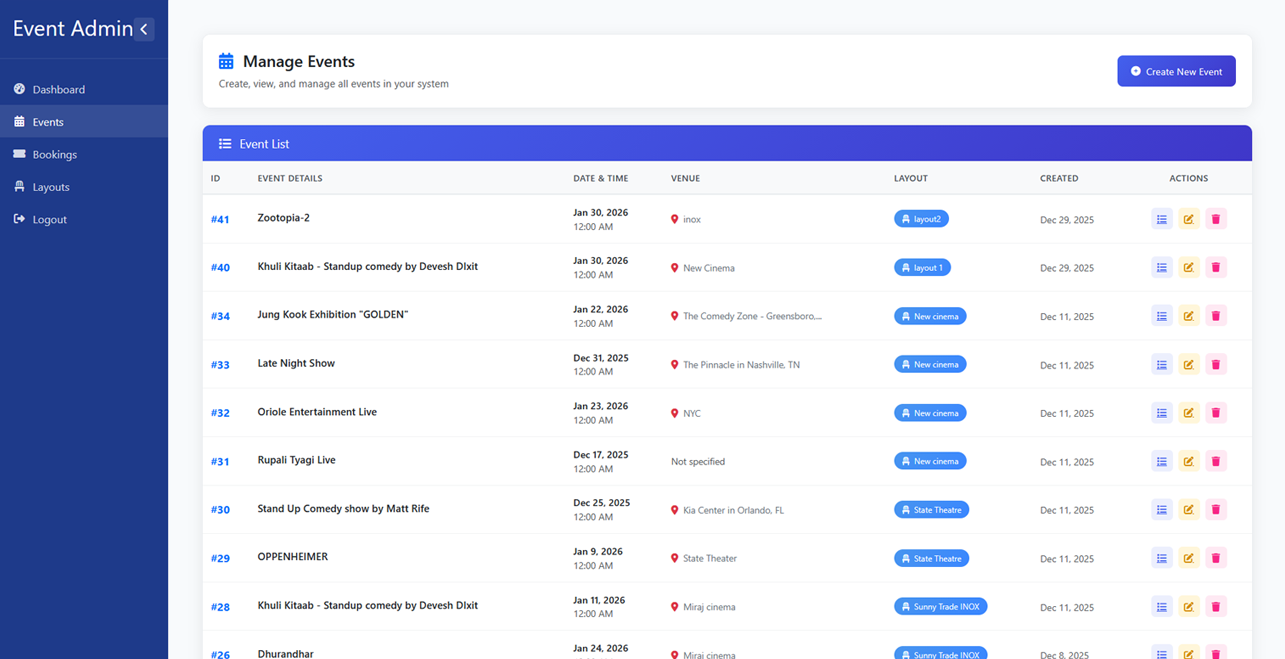Edit the Jung Kook Exhibition event

[x=1188, y=316]
